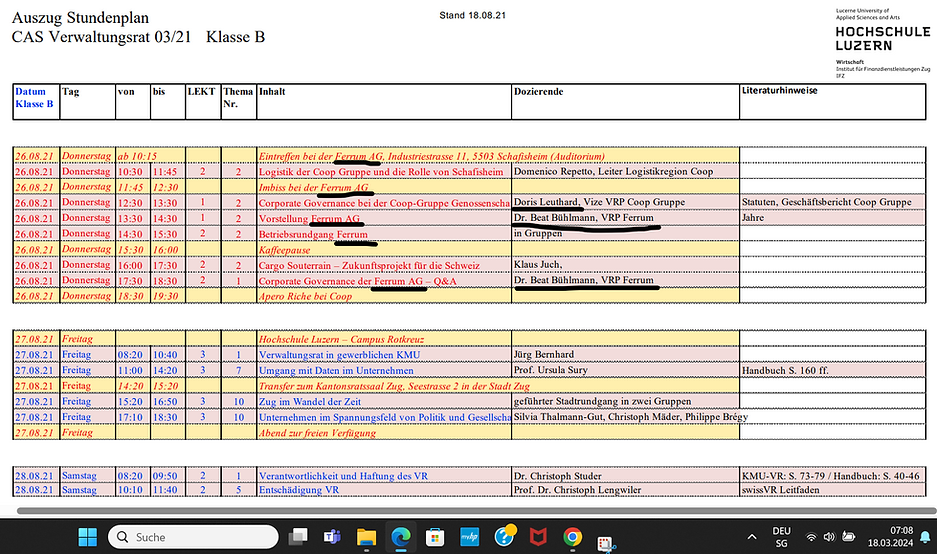Click the horizontal scrollbar of the document
The height and width of the screenshot is (554, 937).
coord(477,511)
